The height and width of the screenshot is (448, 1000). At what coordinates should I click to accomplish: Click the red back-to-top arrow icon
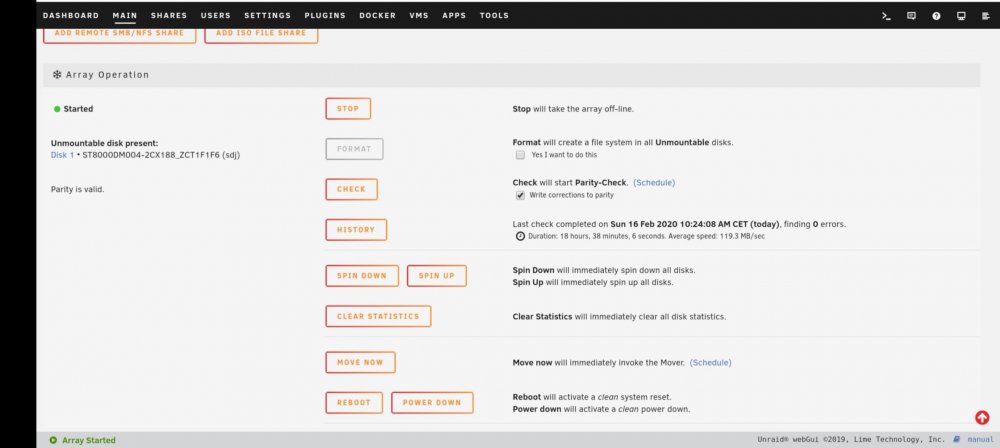coord(982,417)
